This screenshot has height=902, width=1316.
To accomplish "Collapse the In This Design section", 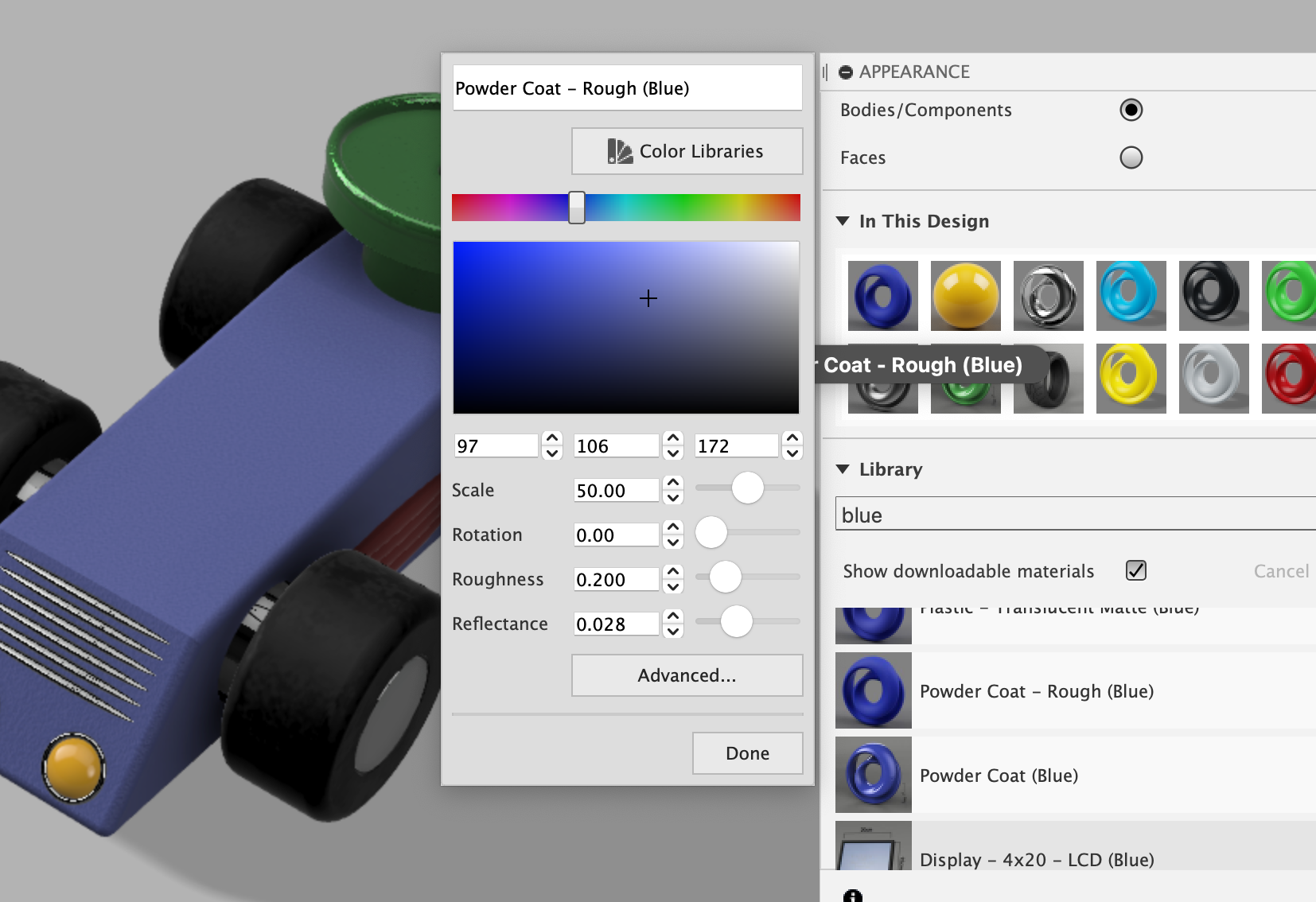I will click(x=843, y=221).
